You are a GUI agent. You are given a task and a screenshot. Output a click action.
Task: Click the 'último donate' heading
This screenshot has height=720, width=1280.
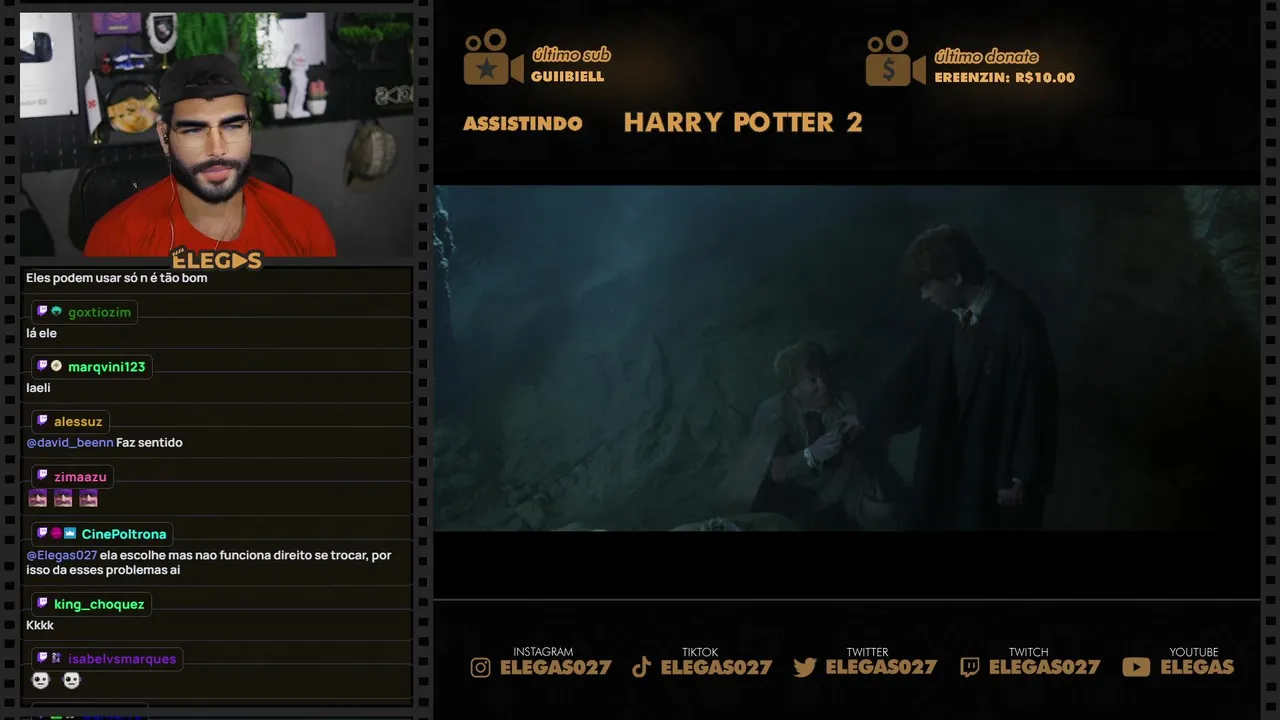click(986, 56)
